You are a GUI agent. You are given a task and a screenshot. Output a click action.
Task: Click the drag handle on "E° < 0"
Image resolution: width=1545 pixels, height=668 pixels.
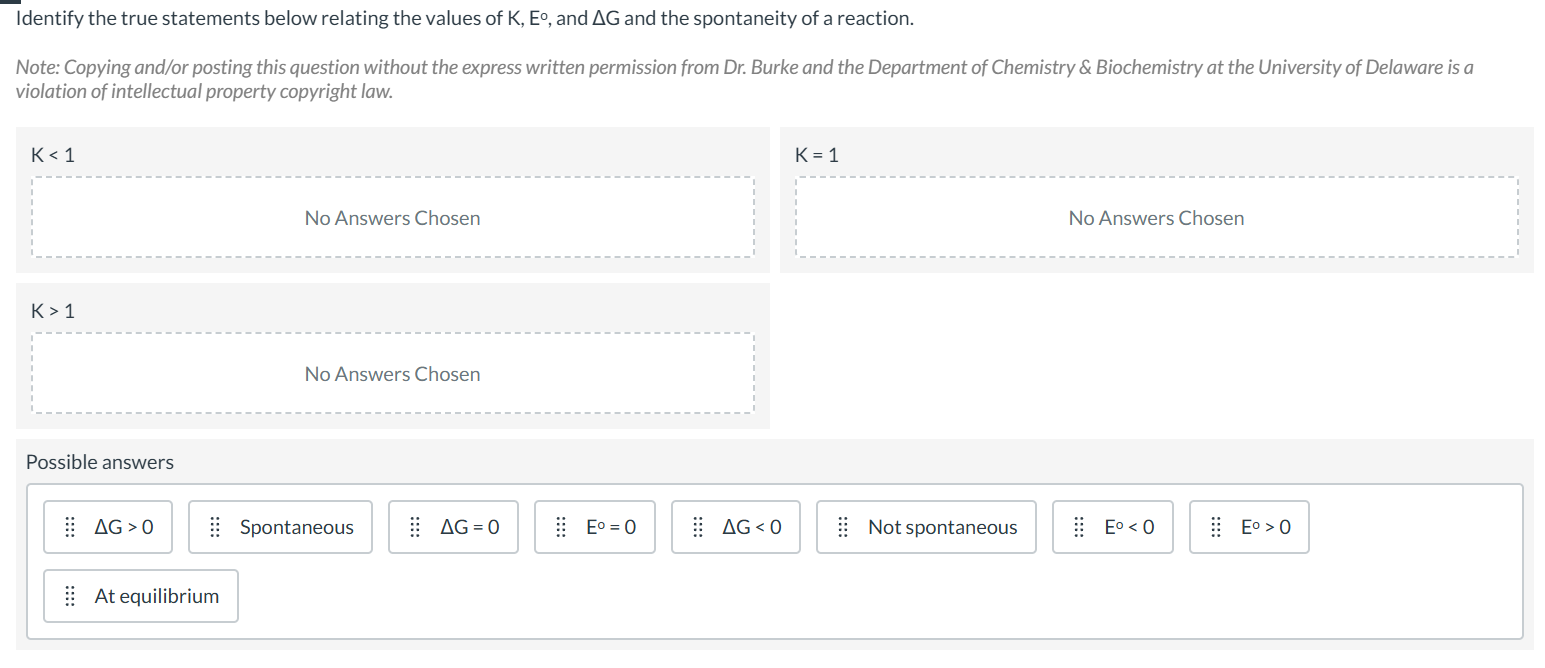pyautogui.click(x=1078, y=527)
